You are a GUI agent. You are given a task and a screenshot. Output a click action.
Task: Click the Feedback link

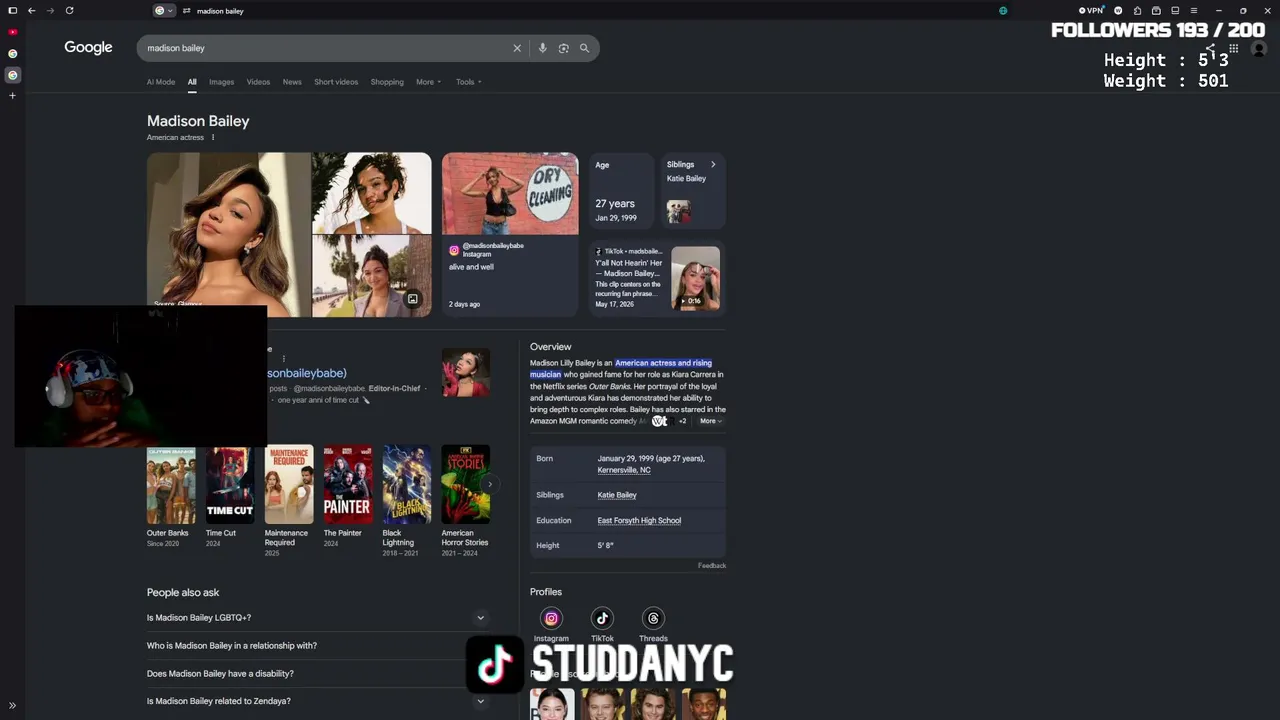pyautogui.click(x=712, y=566)
